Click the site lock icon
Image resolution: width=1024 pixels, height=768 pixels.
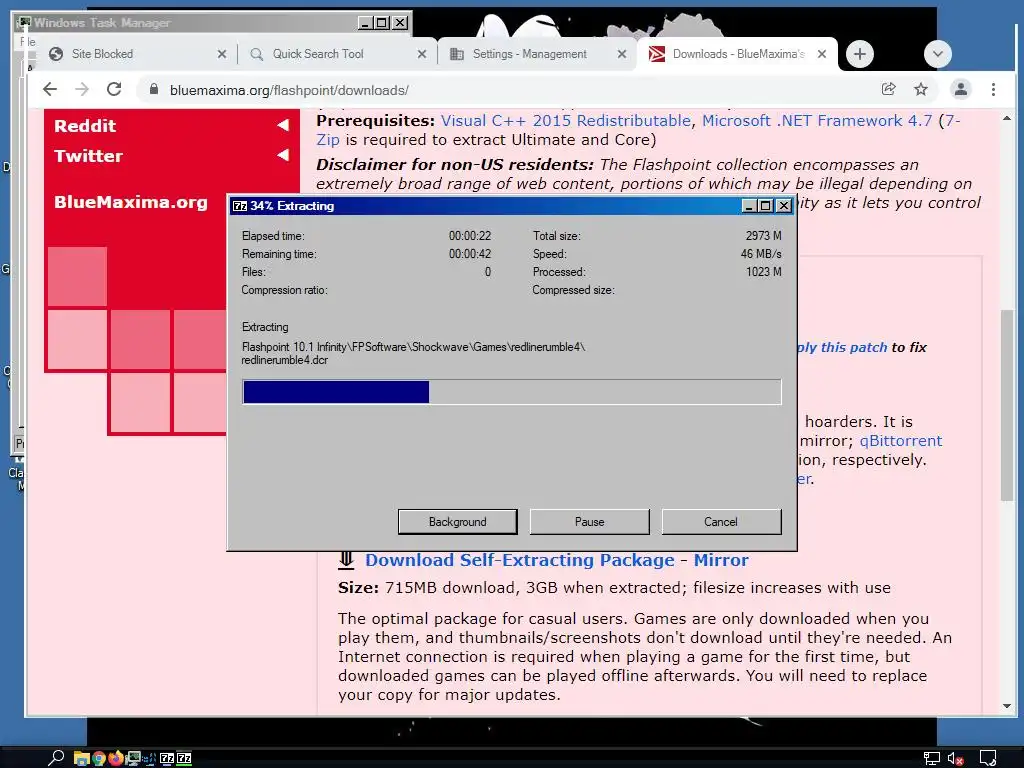(x=154, y=89)
